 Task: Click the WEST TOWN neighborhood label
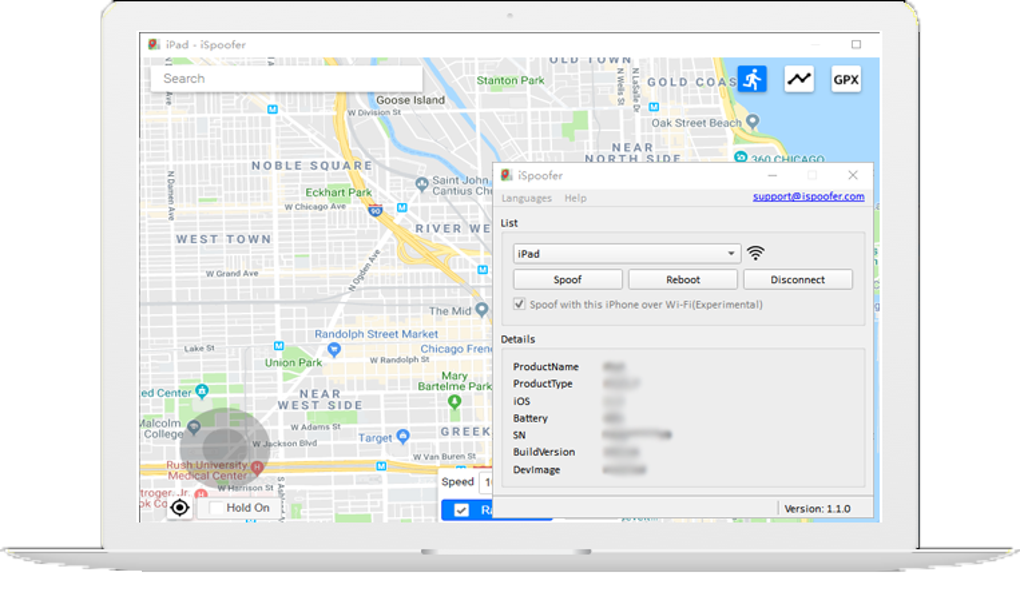[224, 239]
